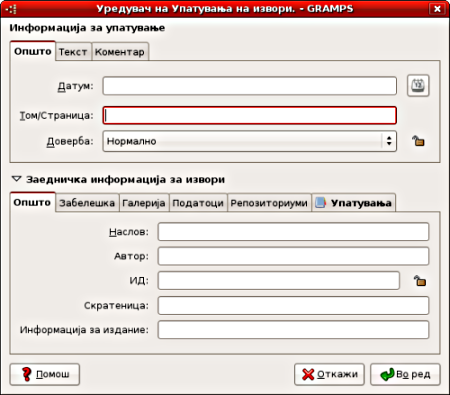The height and width of the screenshot is (395, 450).
Task: Click the Автор text field
Action: pyautogui.click(x=293, y=256)
